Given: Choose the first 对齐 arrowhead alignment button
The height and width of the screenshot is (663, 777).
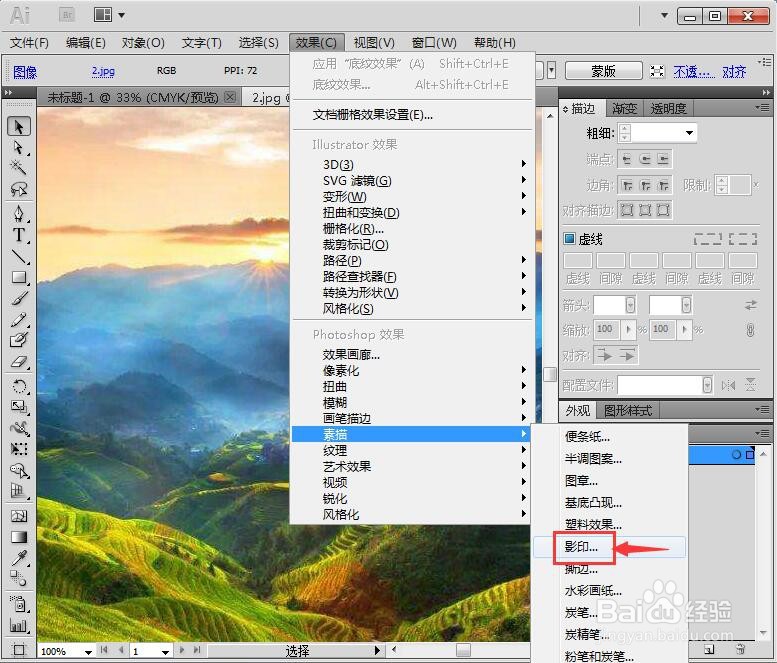Looking at the screenshot, I should (605, 355).
